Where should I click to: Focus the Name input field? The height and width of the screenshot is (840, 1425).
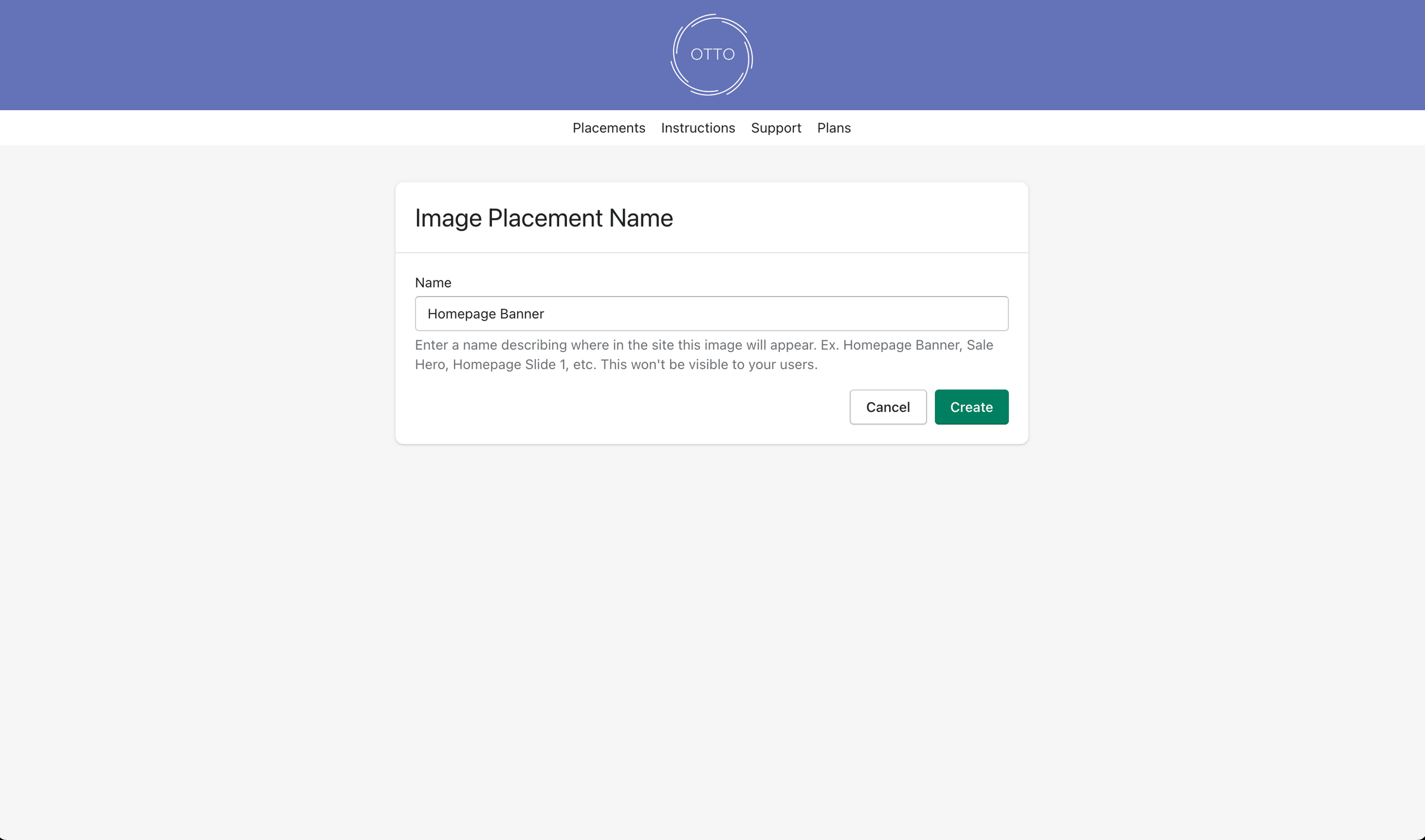click(x=711, y=314)
